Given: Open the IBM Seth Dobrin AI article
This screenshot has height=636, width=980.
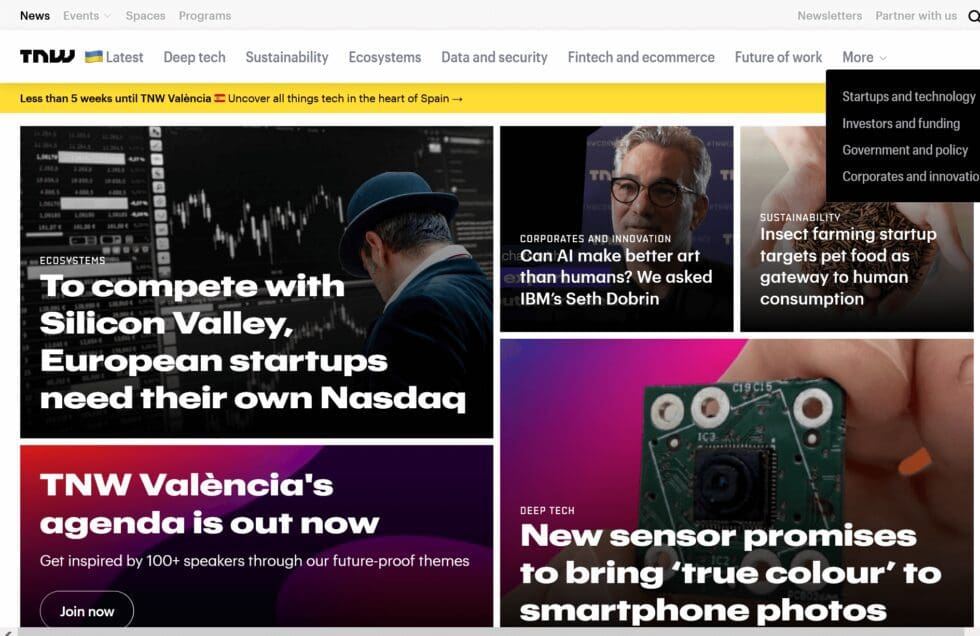Looking at the screenshot, I should 615,277.
